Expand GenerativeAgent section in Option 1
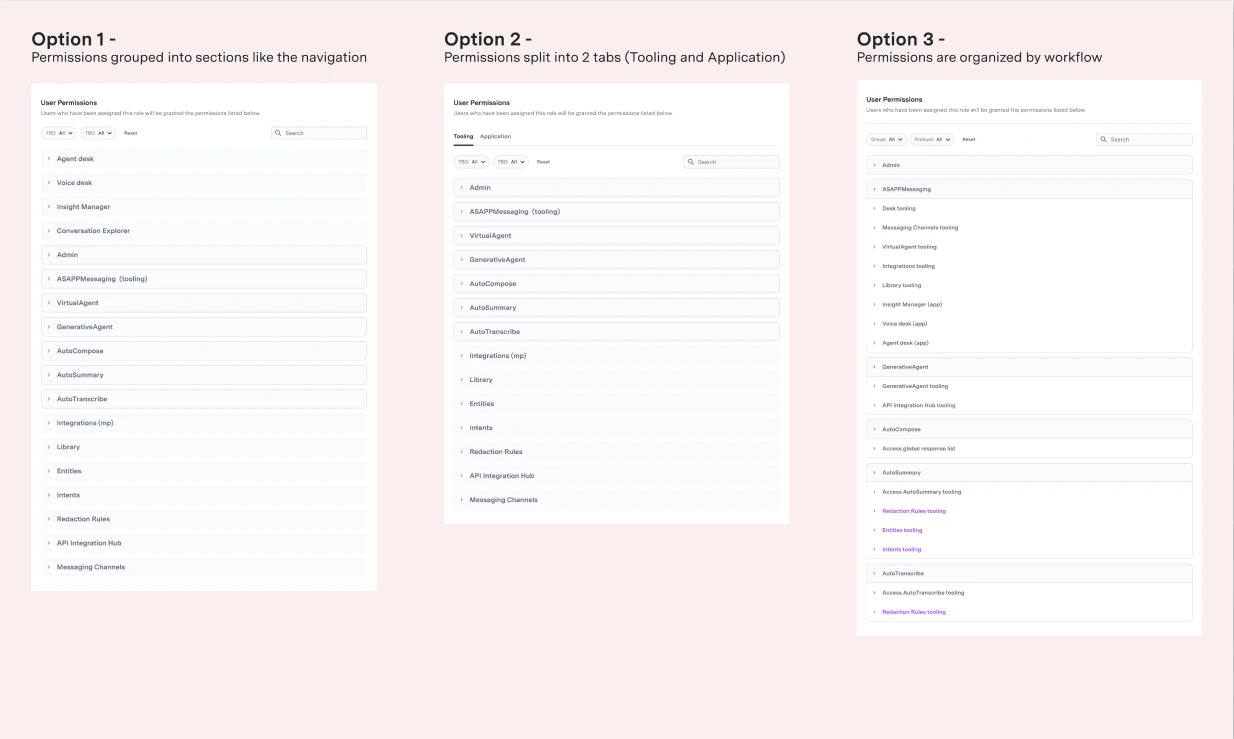Viewport: 1234px width, 739px height. pyautogui.click(x=204, y=327)
